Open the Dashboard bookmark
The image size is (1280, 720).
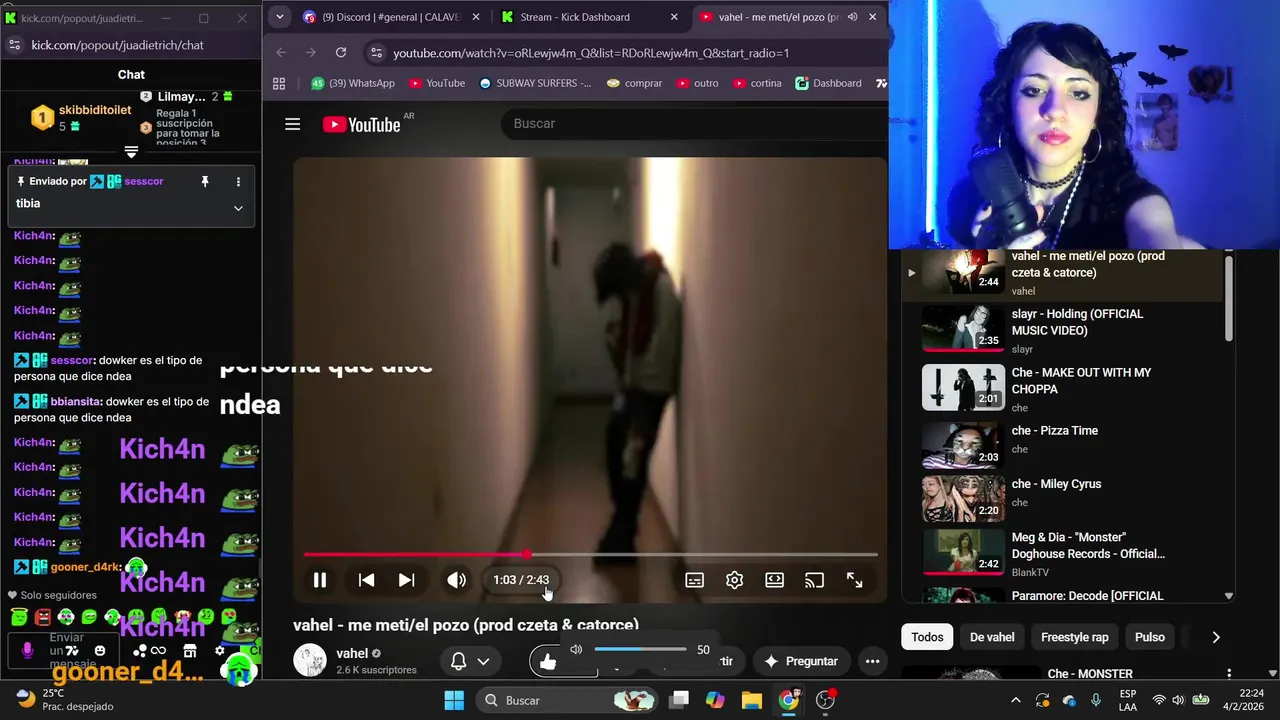(x=828, y=83)
